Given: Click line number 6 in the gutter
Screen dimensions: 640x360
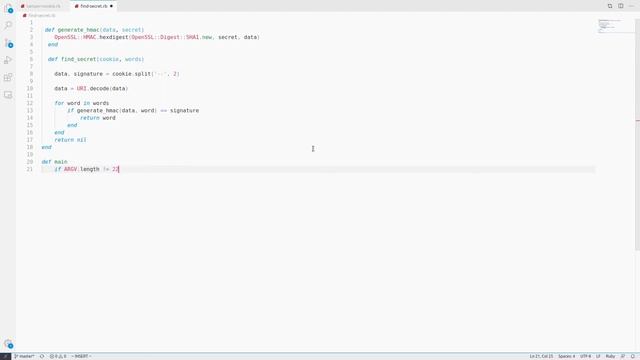Looking at the screenshot, I should (31, 59).
